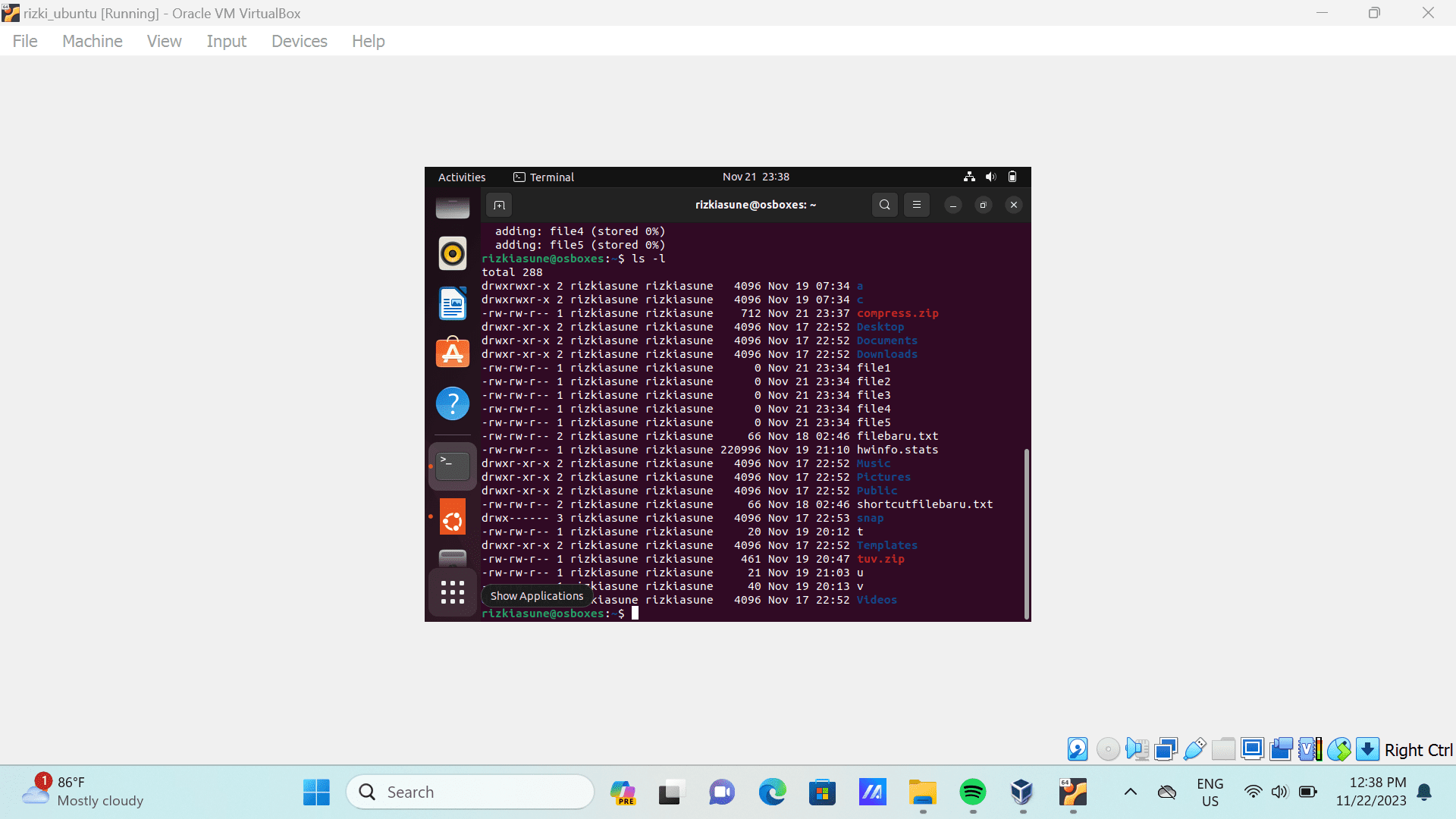The image size is (1456, 819).
Task: Click VirtualBox CPU virtualization indicator
Action: (x=1310, y=749)
